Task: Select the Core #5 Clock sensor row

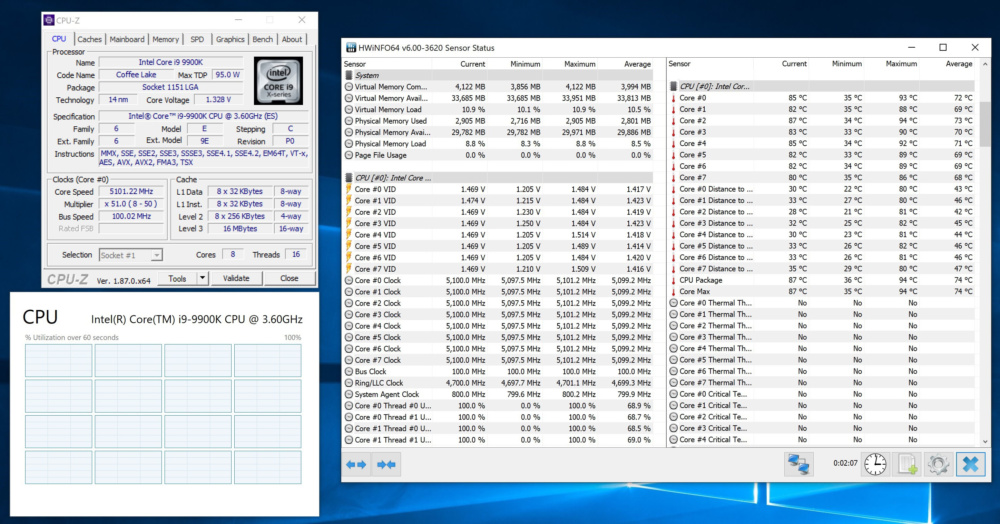Action: point(498,337)
